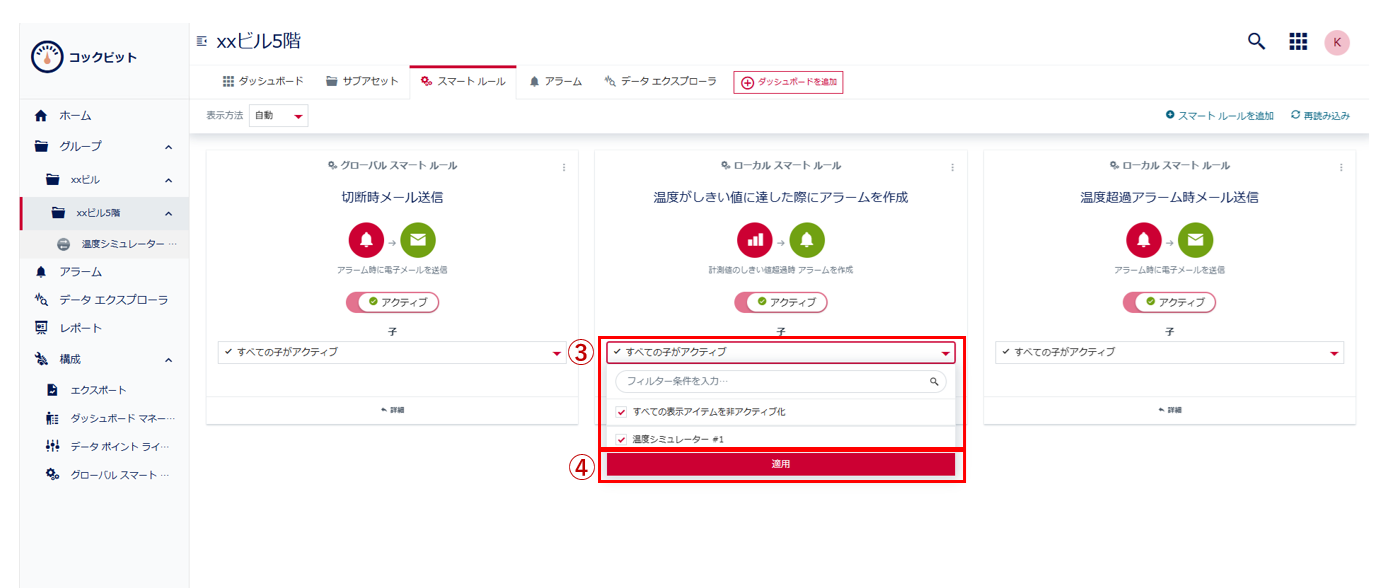Switch to the データ エクスプローラ tab
Viewport: 1390px width, 588px height.
coord(660,82)
